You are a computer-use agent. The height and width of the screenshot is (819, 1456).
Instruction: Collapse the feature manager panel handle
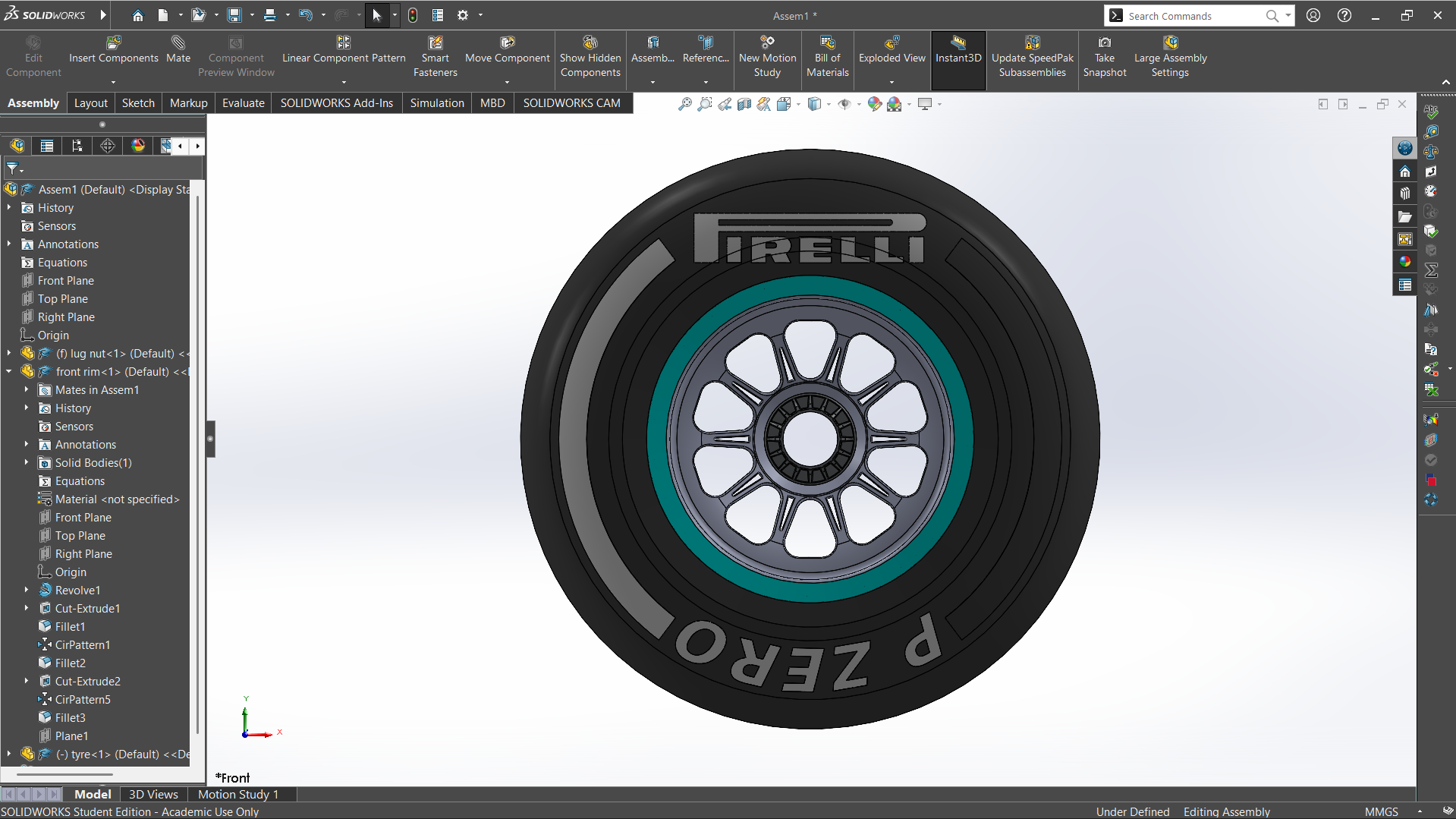(210, 439)
